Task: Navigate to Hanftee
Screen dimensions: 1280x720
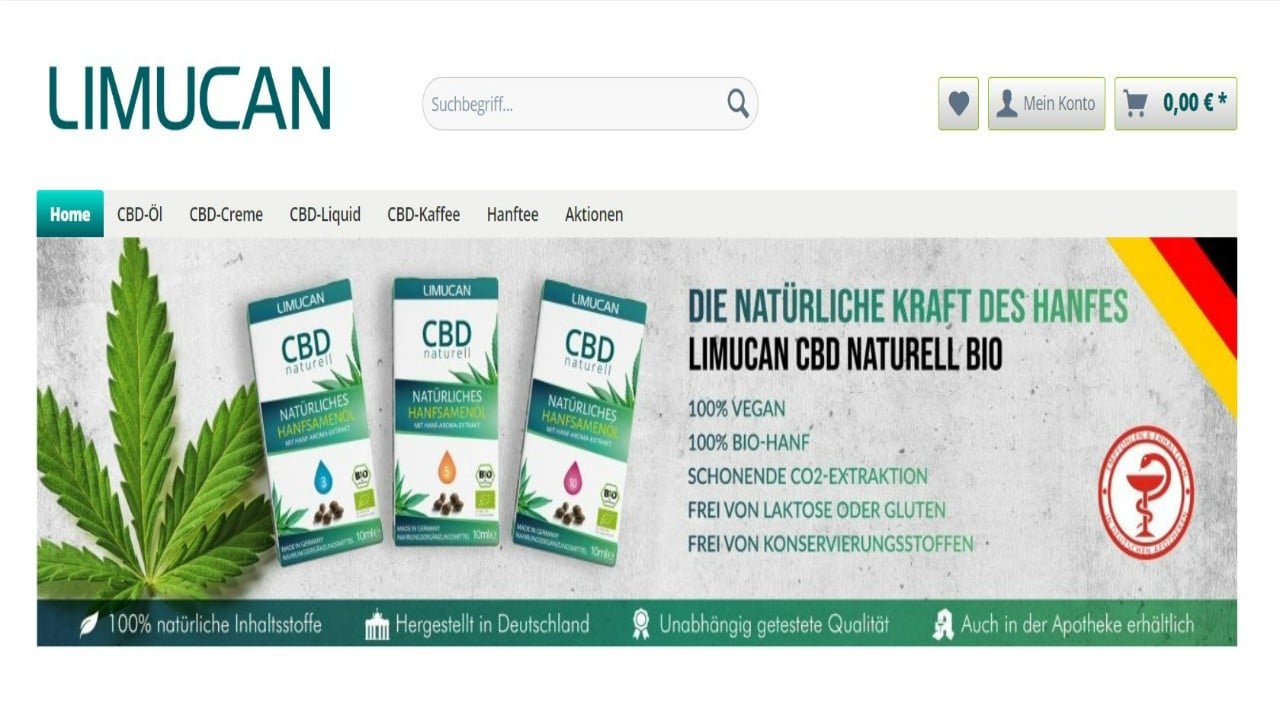Action: (513, 214)
